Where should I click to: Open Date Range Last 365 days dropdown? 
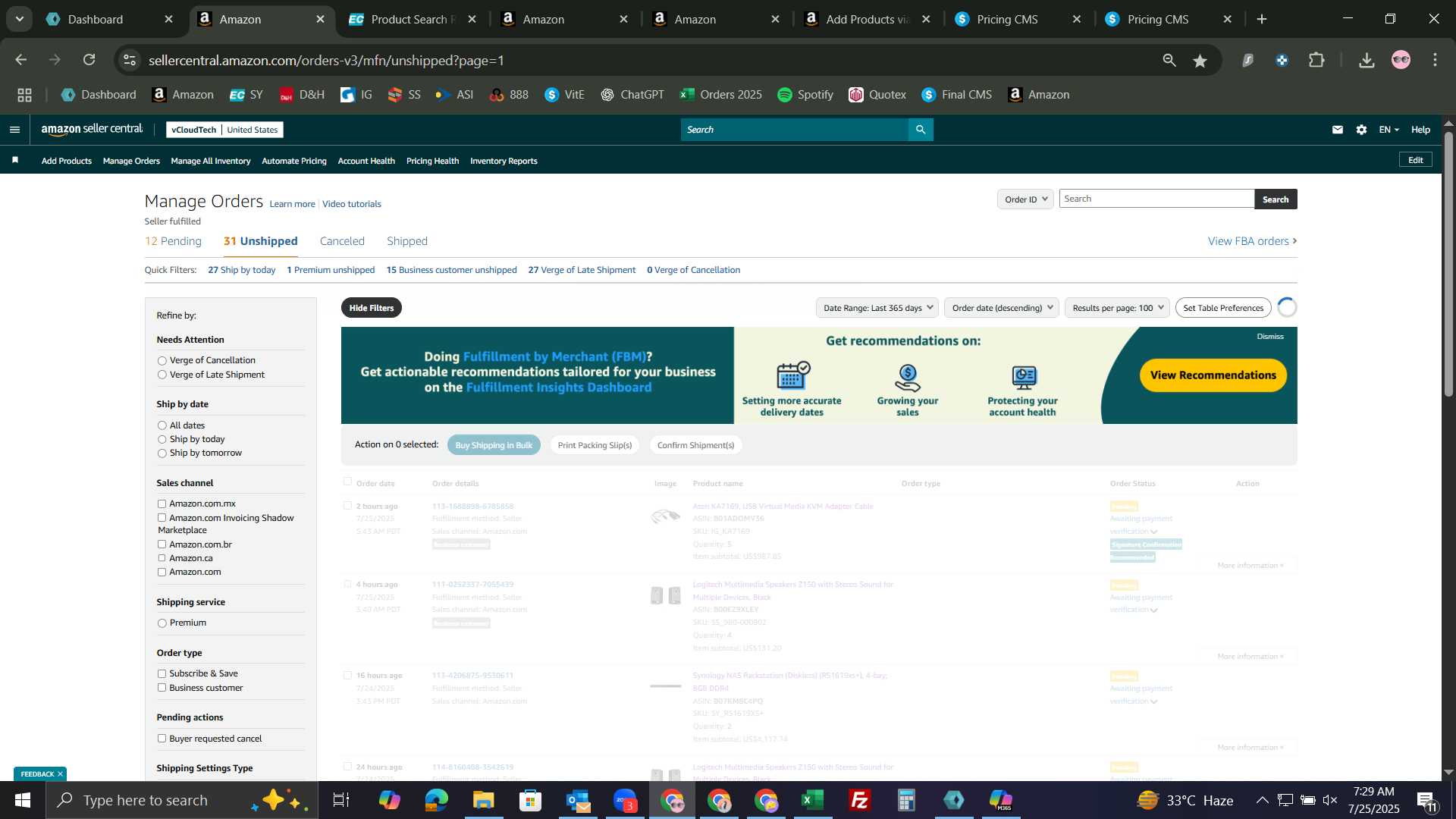(877, 308)
